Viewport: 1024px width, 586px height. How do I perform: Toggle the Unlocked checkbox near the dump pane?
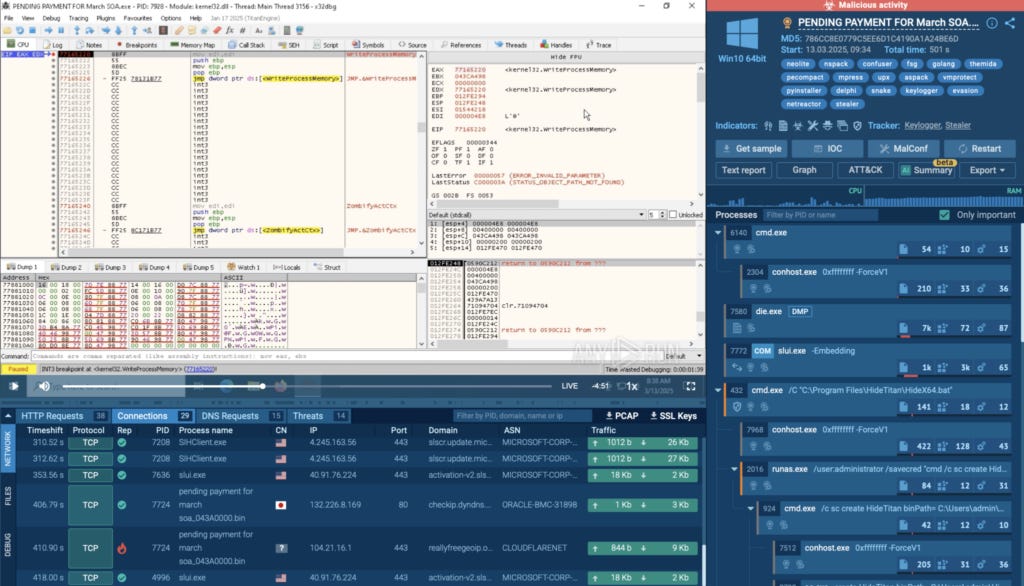[x=673, y=214]
